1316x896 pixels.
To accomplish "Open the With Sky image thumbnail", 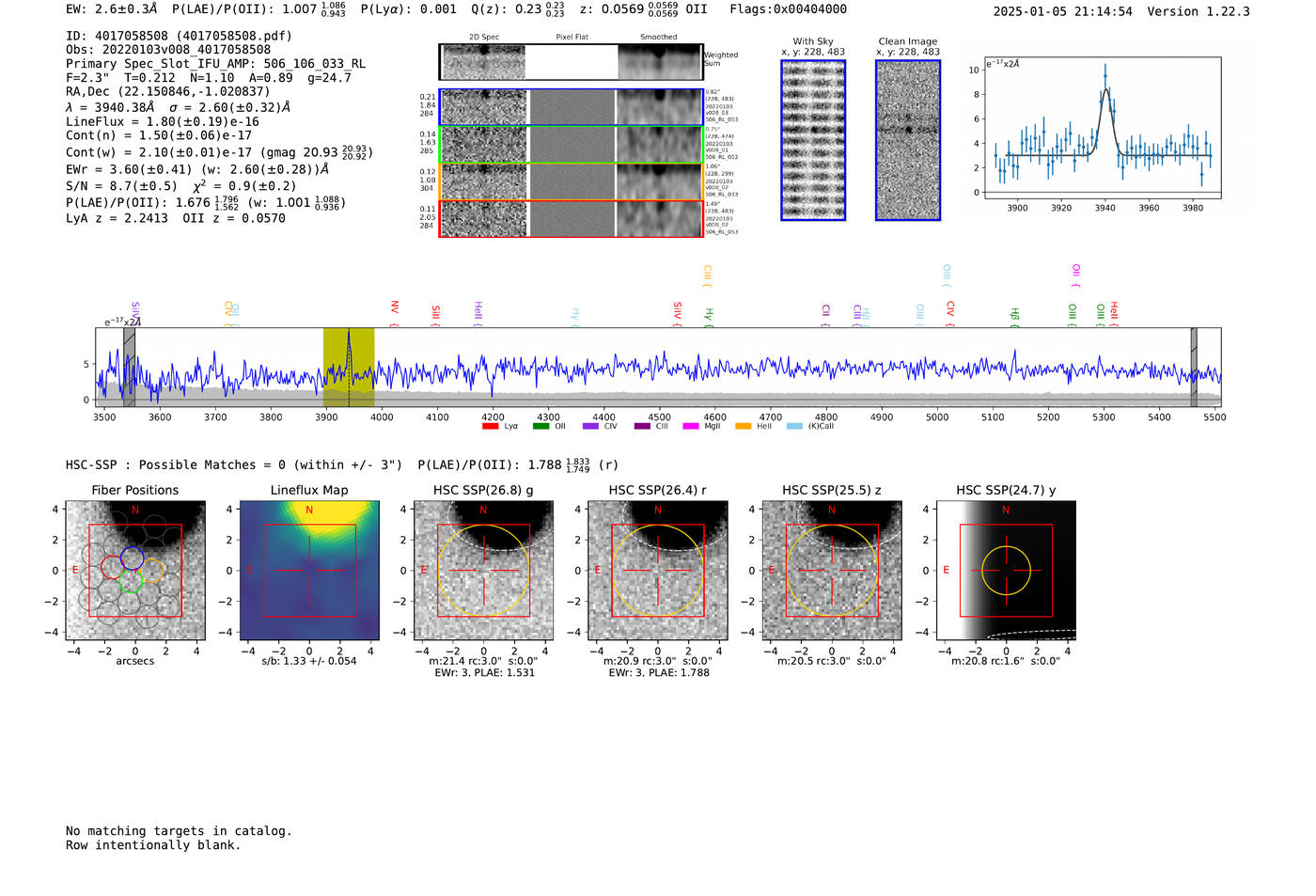I will pyautogui.click(x=813, y=140).
